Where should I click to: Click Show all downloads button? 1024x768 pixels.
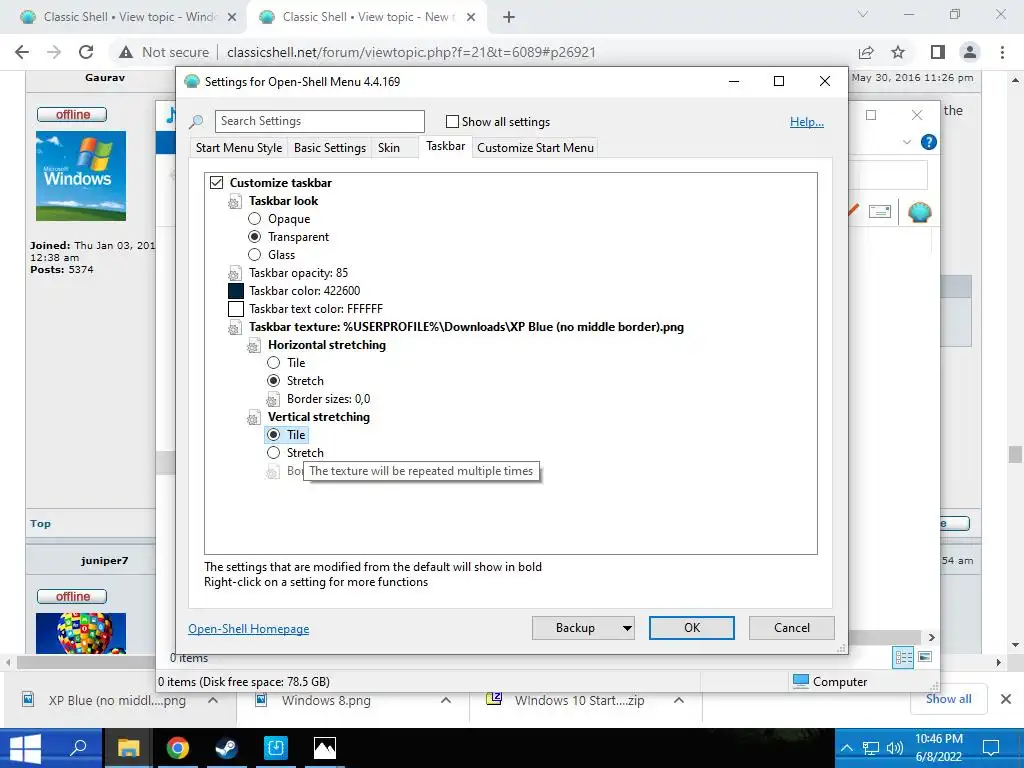point(948,699)
